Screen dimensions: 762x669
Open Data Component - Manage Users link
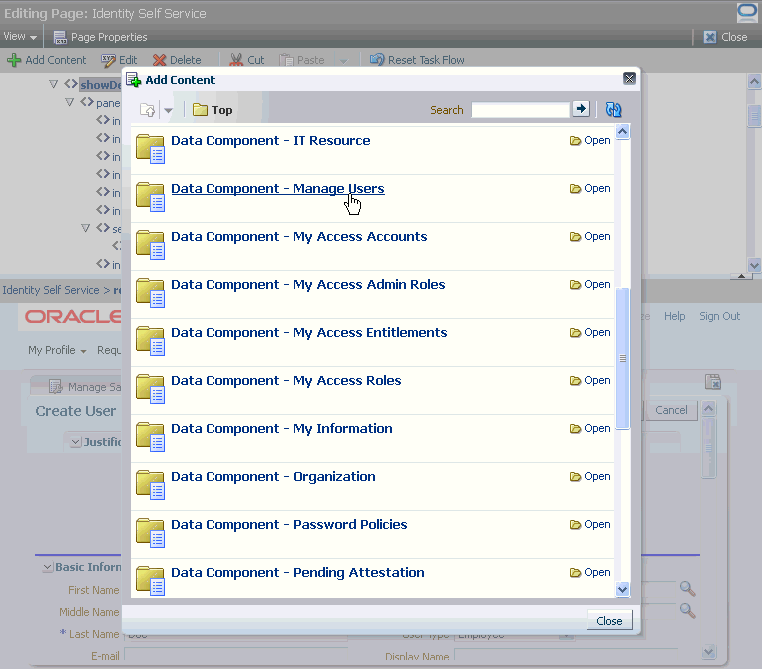[277, 189]
